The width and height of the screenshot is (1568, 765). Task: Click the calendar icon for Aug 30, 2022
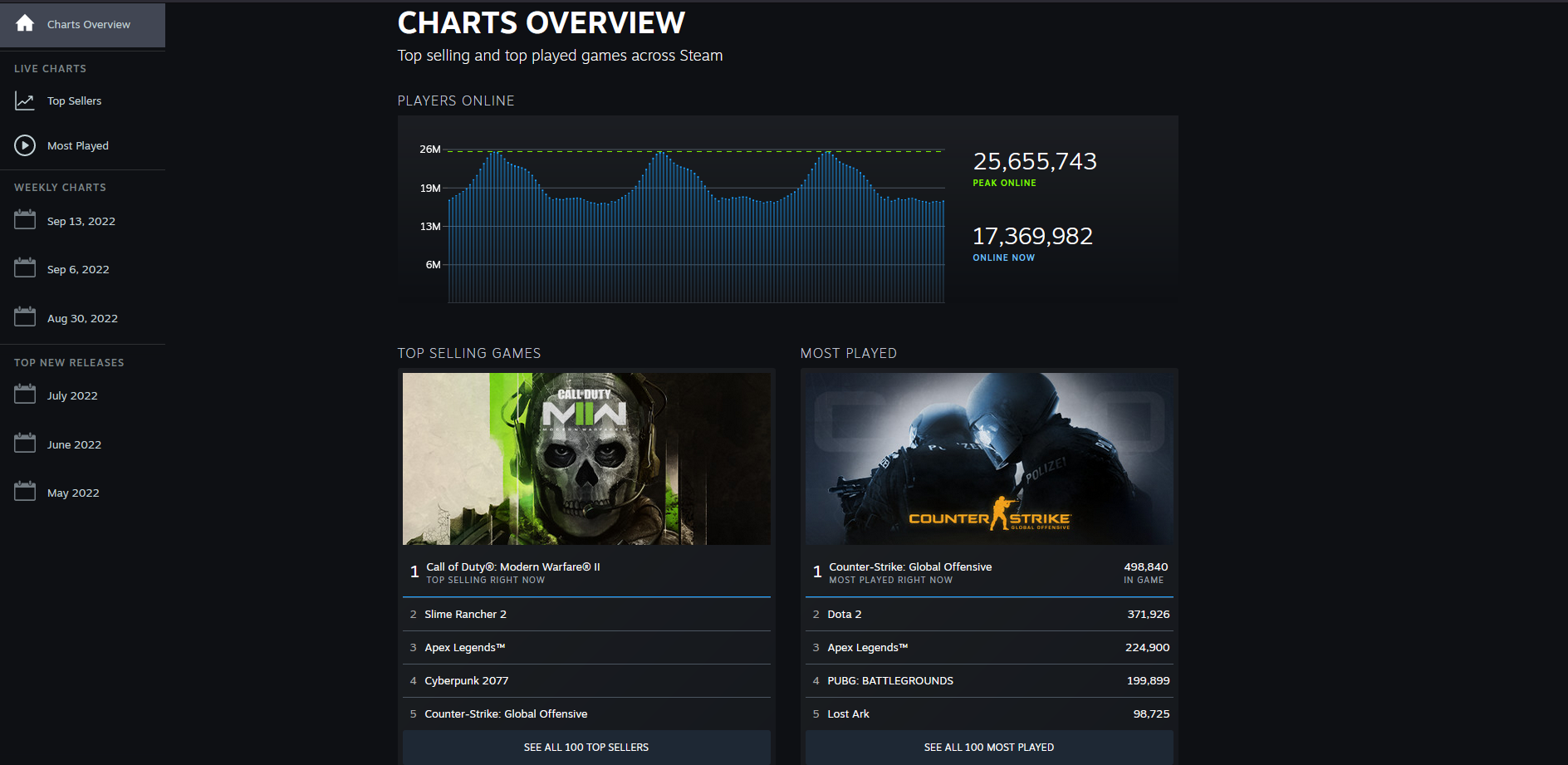pos(25,317)
